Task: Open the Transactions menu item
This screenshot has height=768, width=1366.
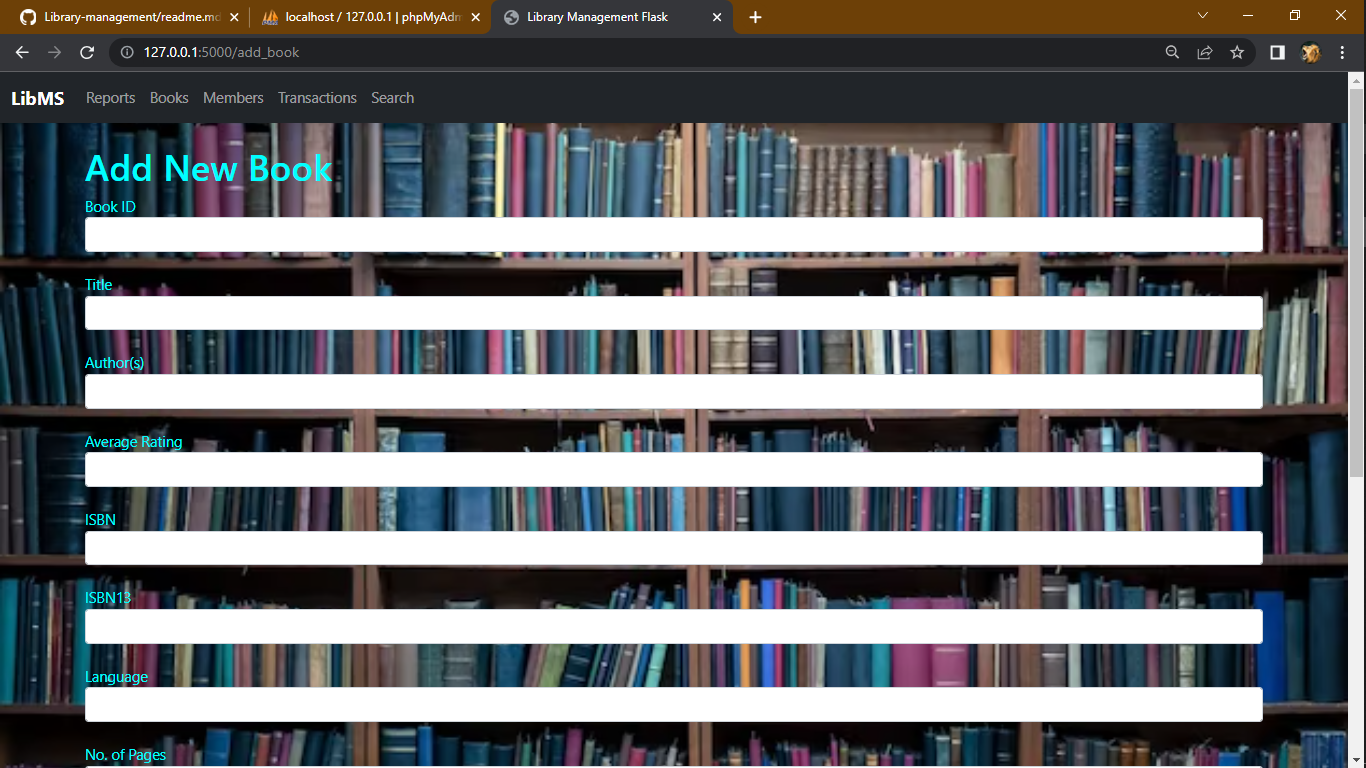Action: coord(317,97)
